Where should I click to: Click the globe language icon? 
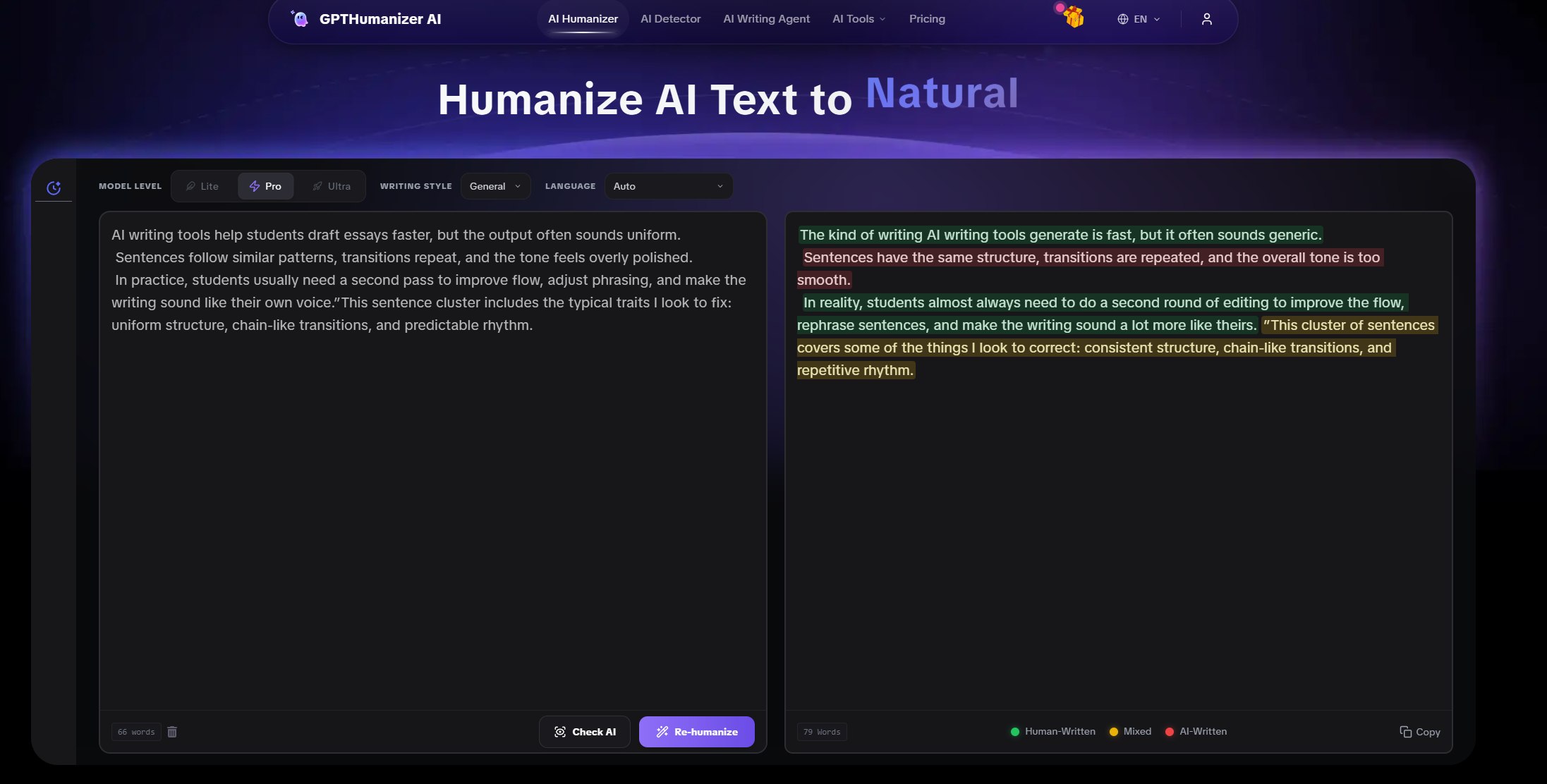point(1122,18)
